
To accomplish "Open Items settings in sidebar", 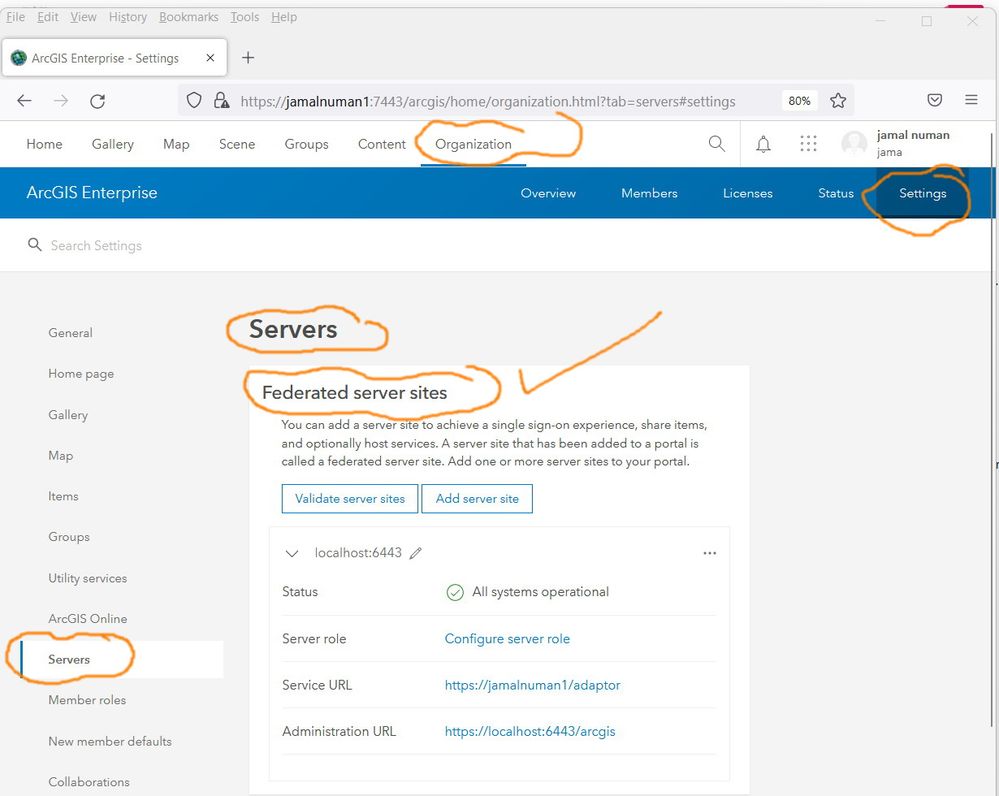I will 63,496.
